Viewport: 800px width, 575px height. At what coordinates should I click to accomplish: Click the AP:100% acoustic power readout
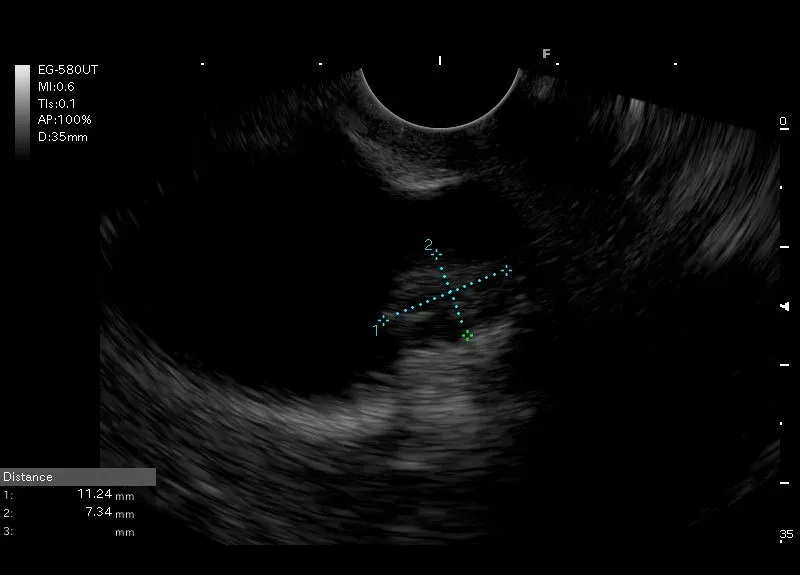coord(64,120)
